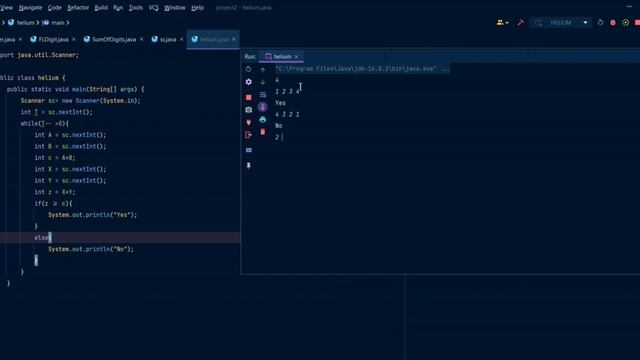Screen dimensions: 640x360
Task: Click the 'Run:' label in tool window
Action: pyautogui.click(x=250, y=57)
